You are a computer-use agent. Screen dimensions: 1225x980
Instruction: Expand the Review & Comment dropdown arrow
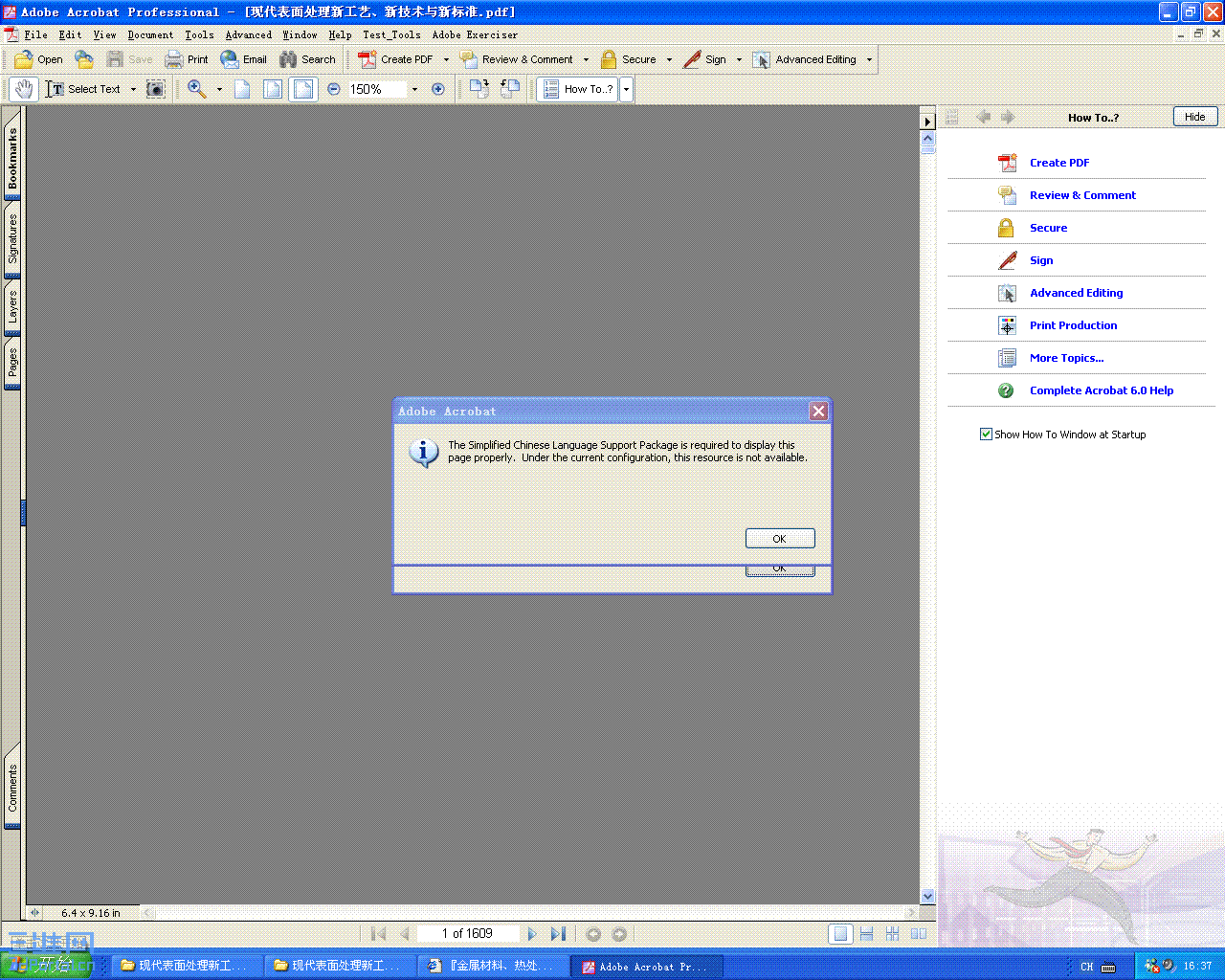click(586, 59)
